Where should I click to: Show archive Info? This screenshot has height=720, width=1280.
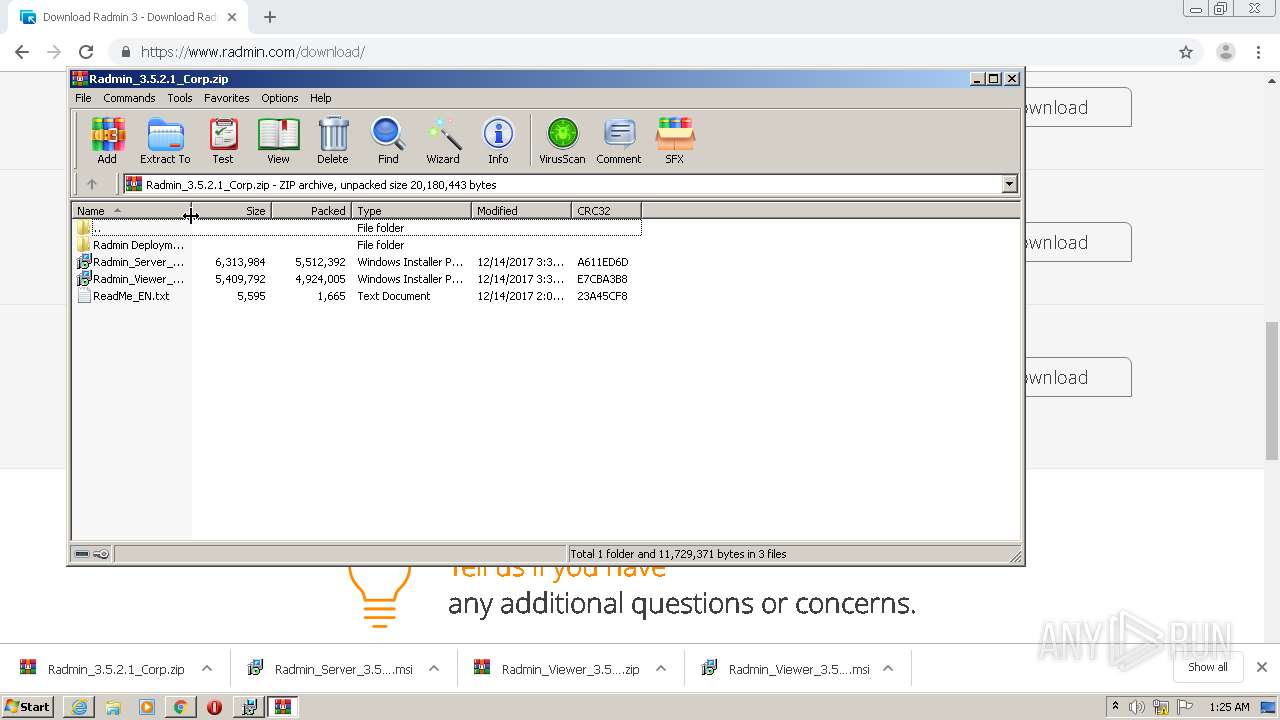498,140
